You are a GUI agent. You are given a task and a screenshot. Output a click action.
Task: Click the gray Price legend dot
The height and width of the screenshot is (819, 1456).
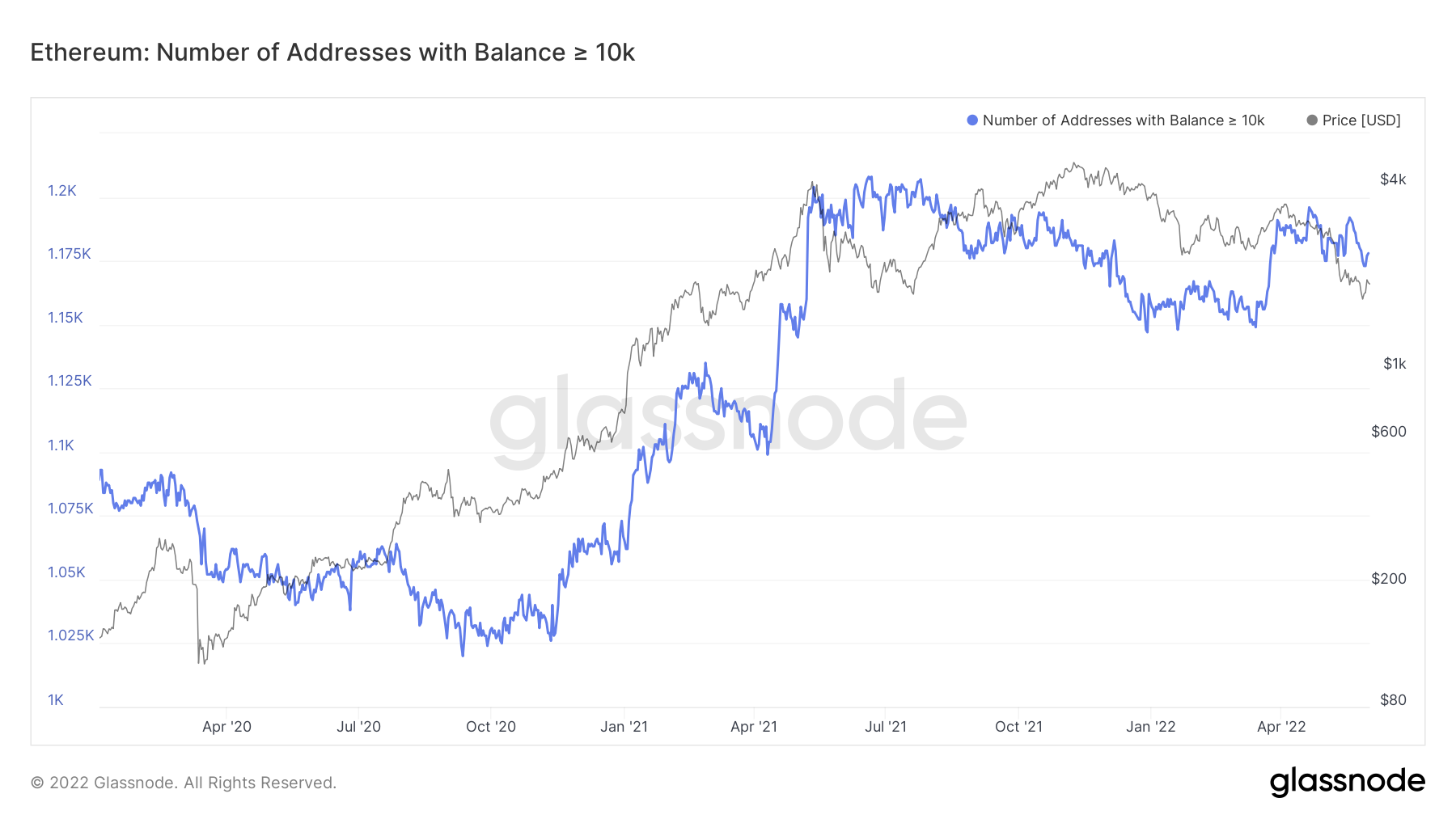point(1312,120)
